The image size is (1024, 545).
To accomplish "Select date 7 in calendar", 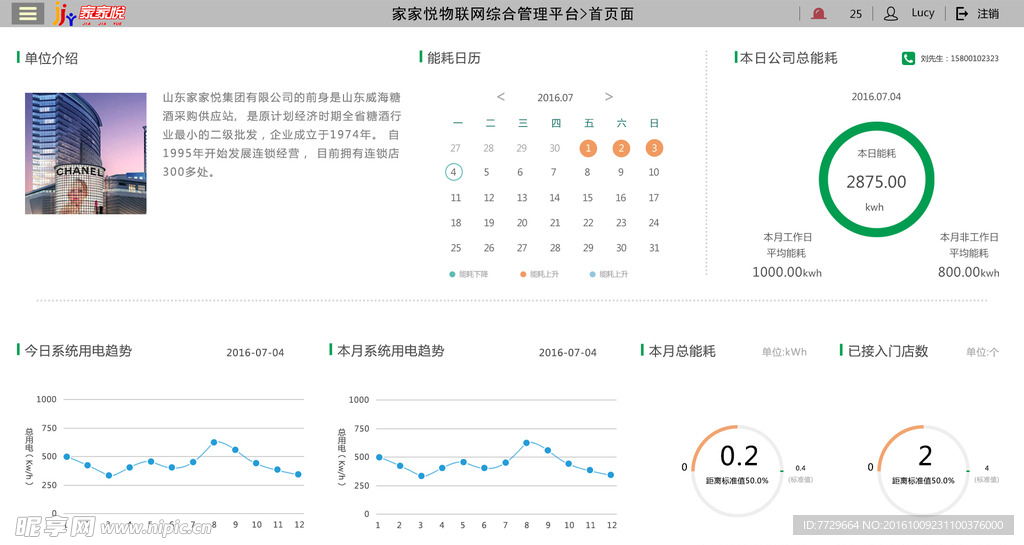I will 553,172.
